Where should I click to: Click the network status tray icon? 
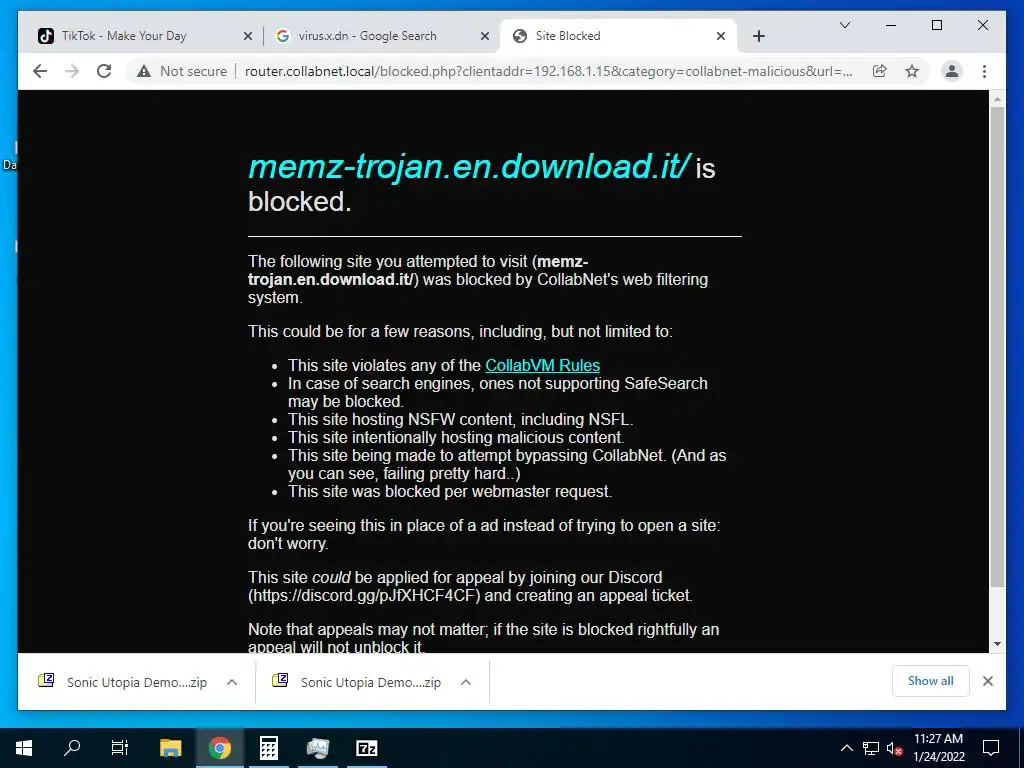(871, 748)
